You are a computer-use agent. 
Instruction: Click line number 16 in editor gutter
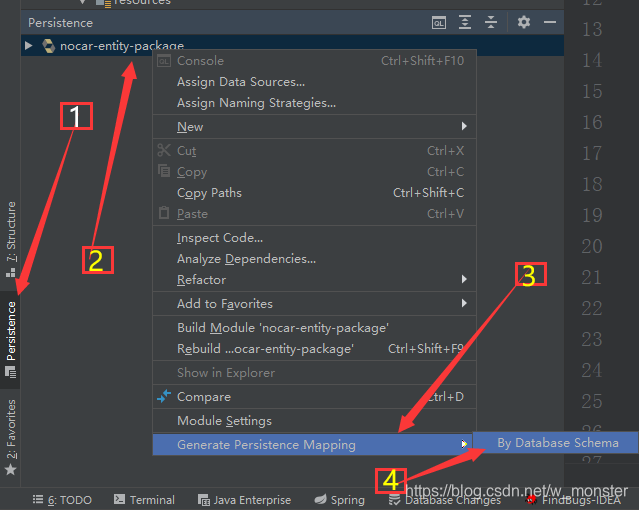pos(592,122)
